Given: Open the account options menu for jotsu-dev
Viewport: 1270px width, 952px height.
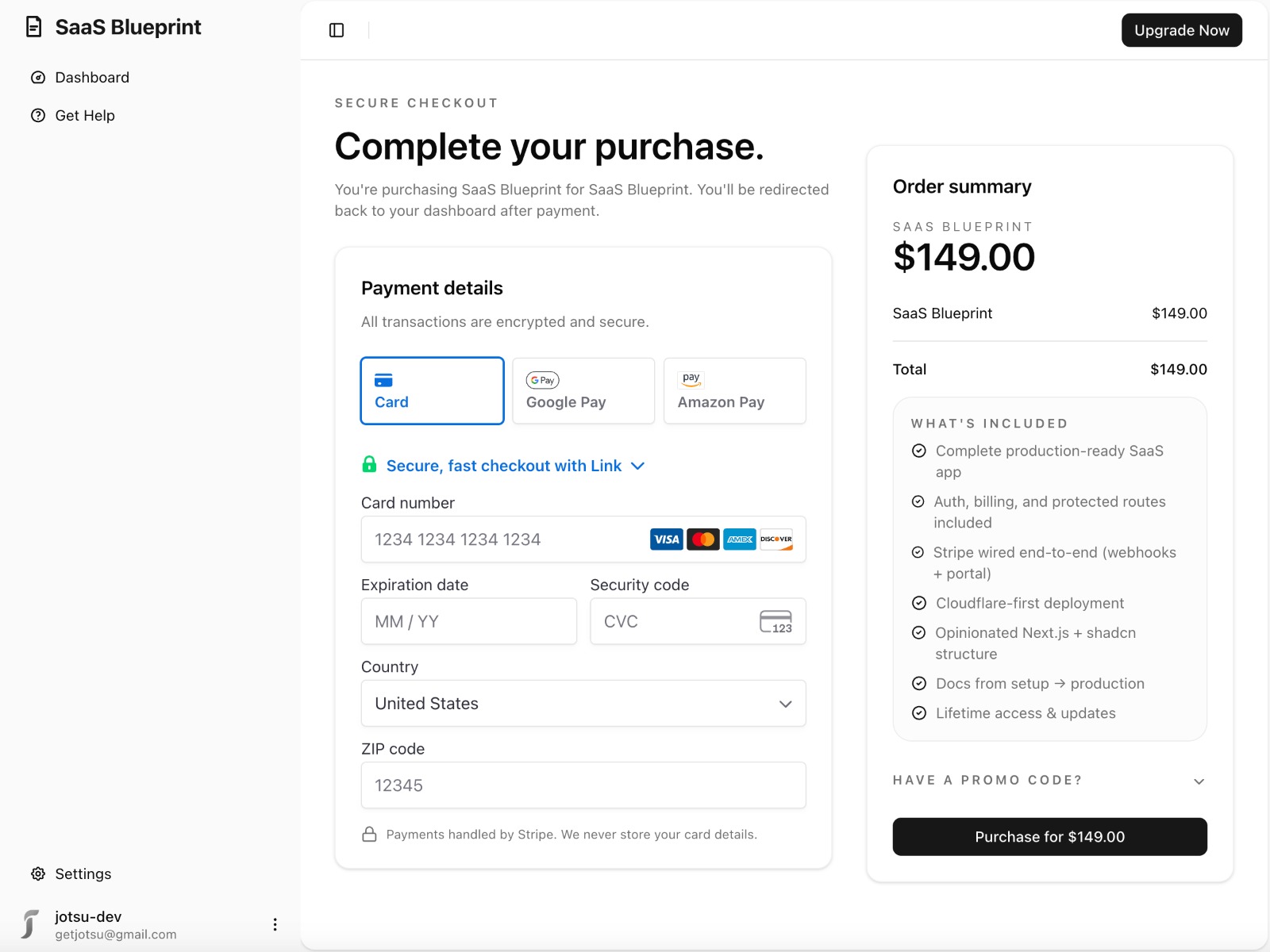Looking at the screenshot, I should pyautogui.click(x=275, y=923).
